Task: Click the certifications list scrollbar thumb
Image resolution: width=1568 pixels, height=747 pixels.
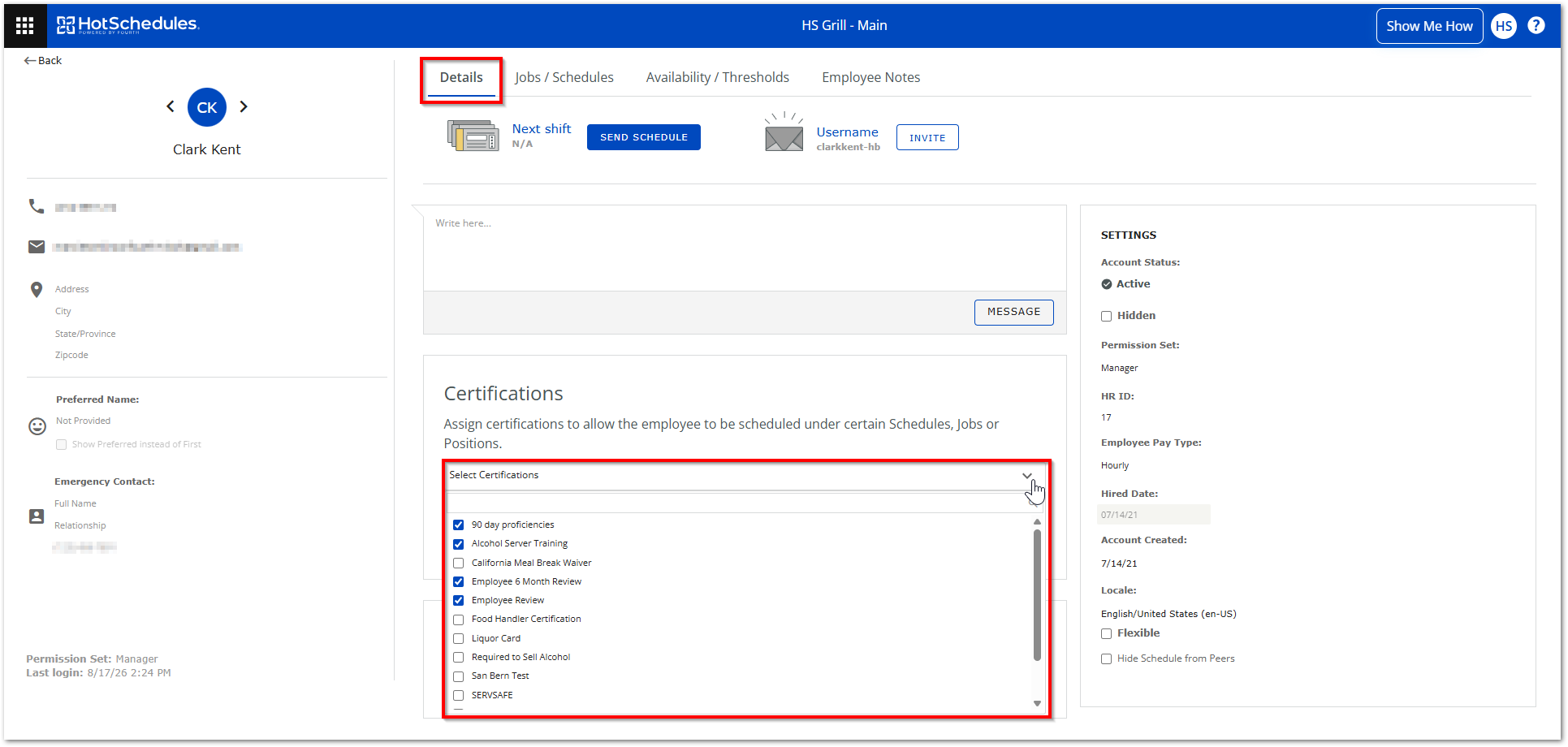Action: click(1037, 595)
